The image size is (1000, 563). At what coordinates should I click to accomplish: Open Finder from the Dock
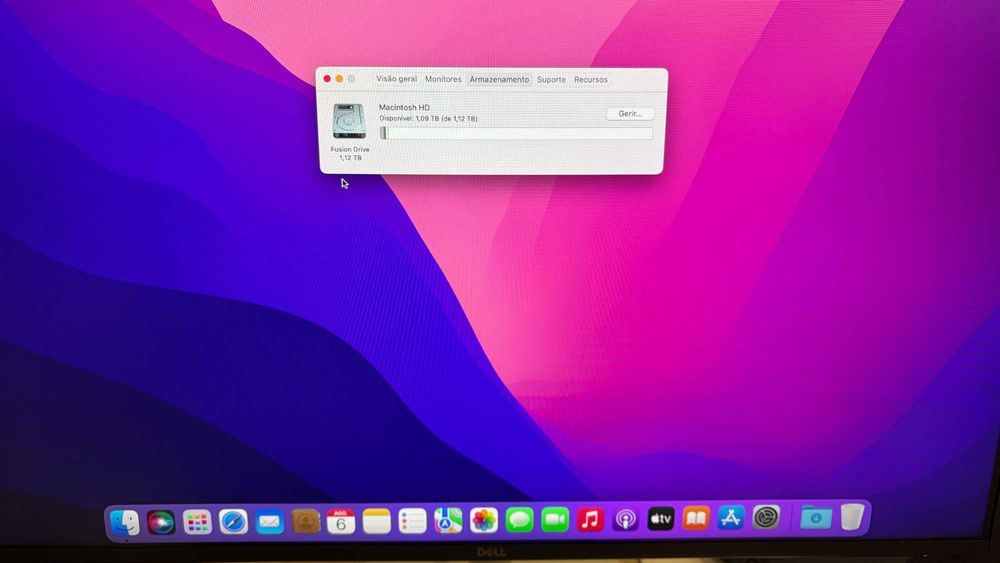pyautogui.click(x=125, y=522)
